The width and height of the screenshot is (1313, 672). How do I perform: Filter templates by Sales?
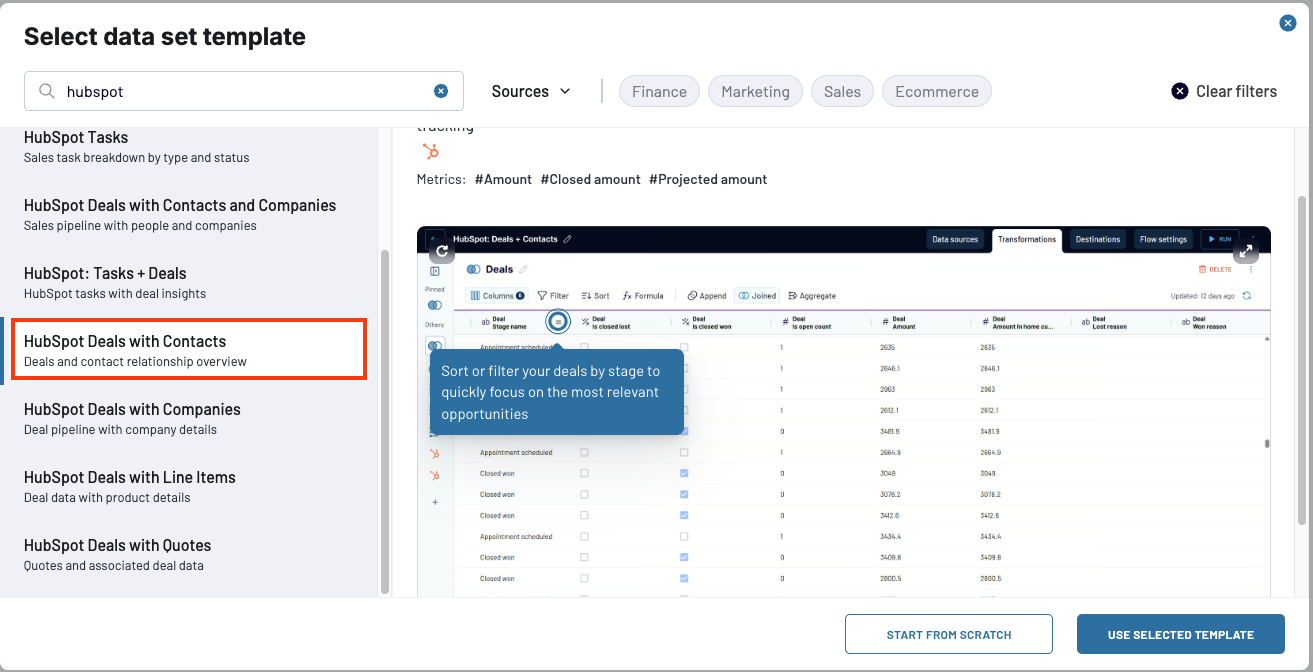842,91
